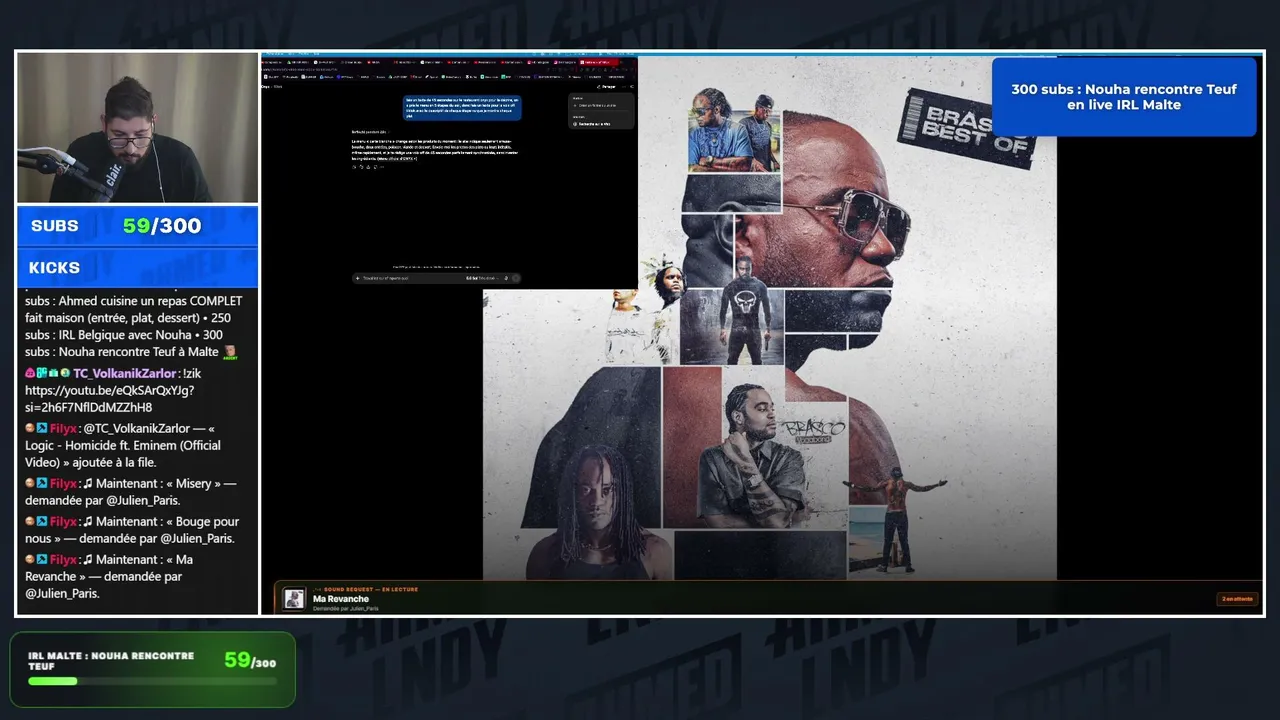
Task: Click the 300 subs goal banner
Action: point(1124,97)
